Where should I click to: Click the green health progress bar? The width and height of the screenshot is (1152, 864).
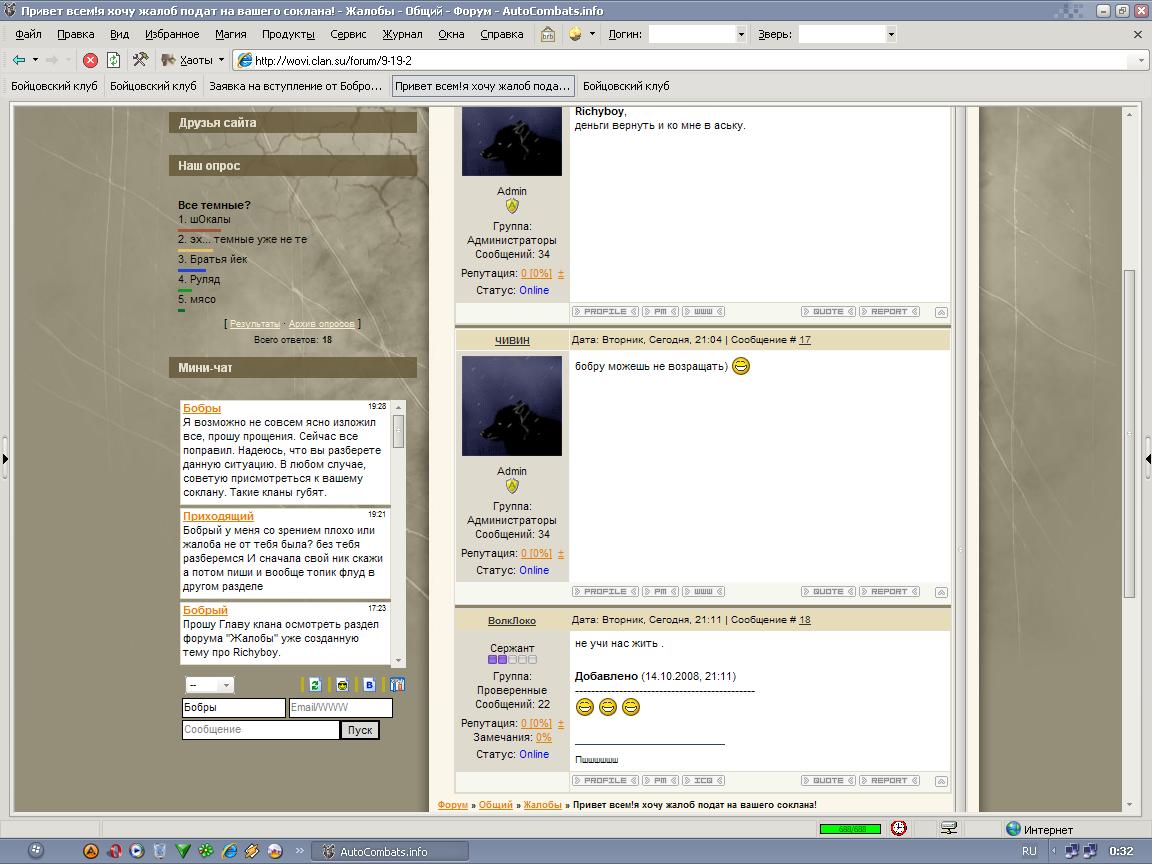pos(850,829)
